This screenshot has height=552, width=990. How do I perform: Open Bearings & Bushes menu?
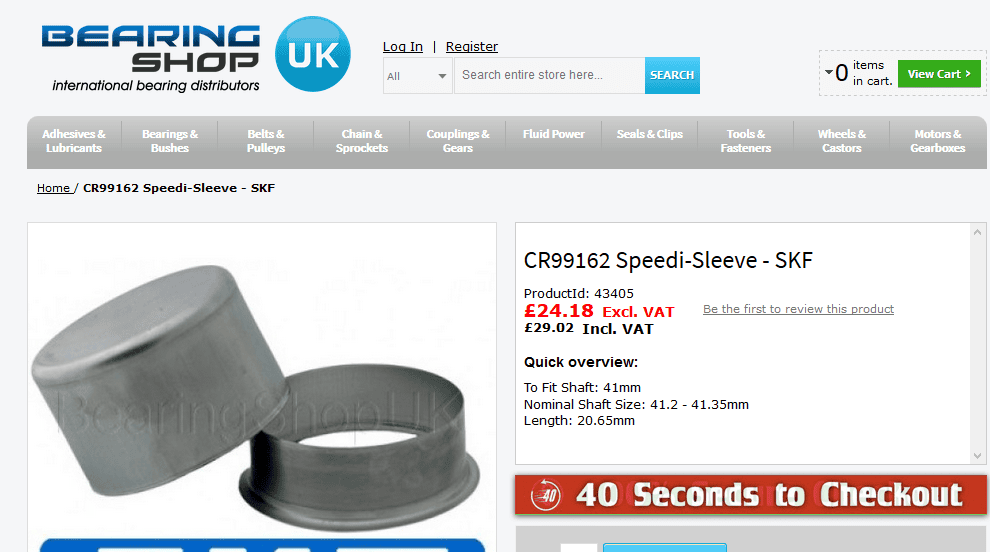tap(170, 141)
